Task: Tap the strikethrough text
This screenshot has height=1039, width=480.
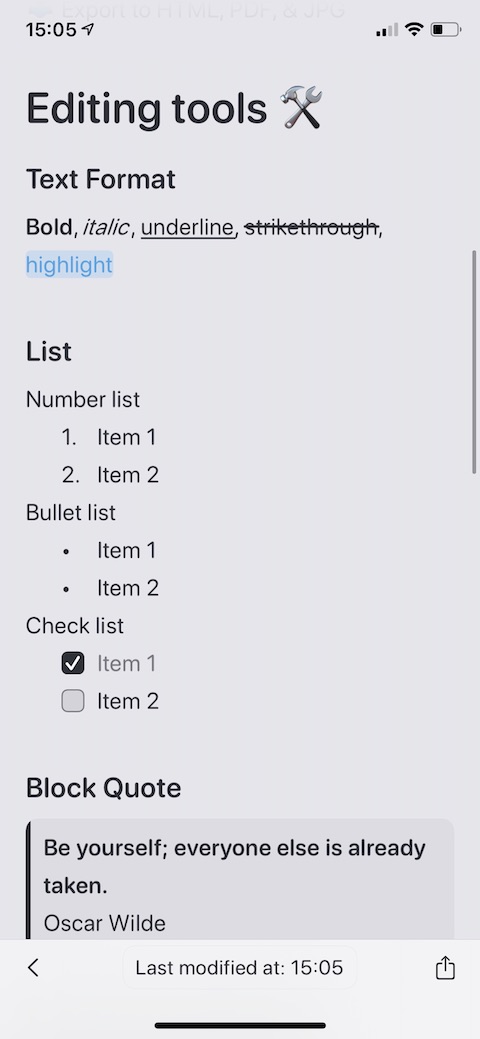Action: coord(311,227)
